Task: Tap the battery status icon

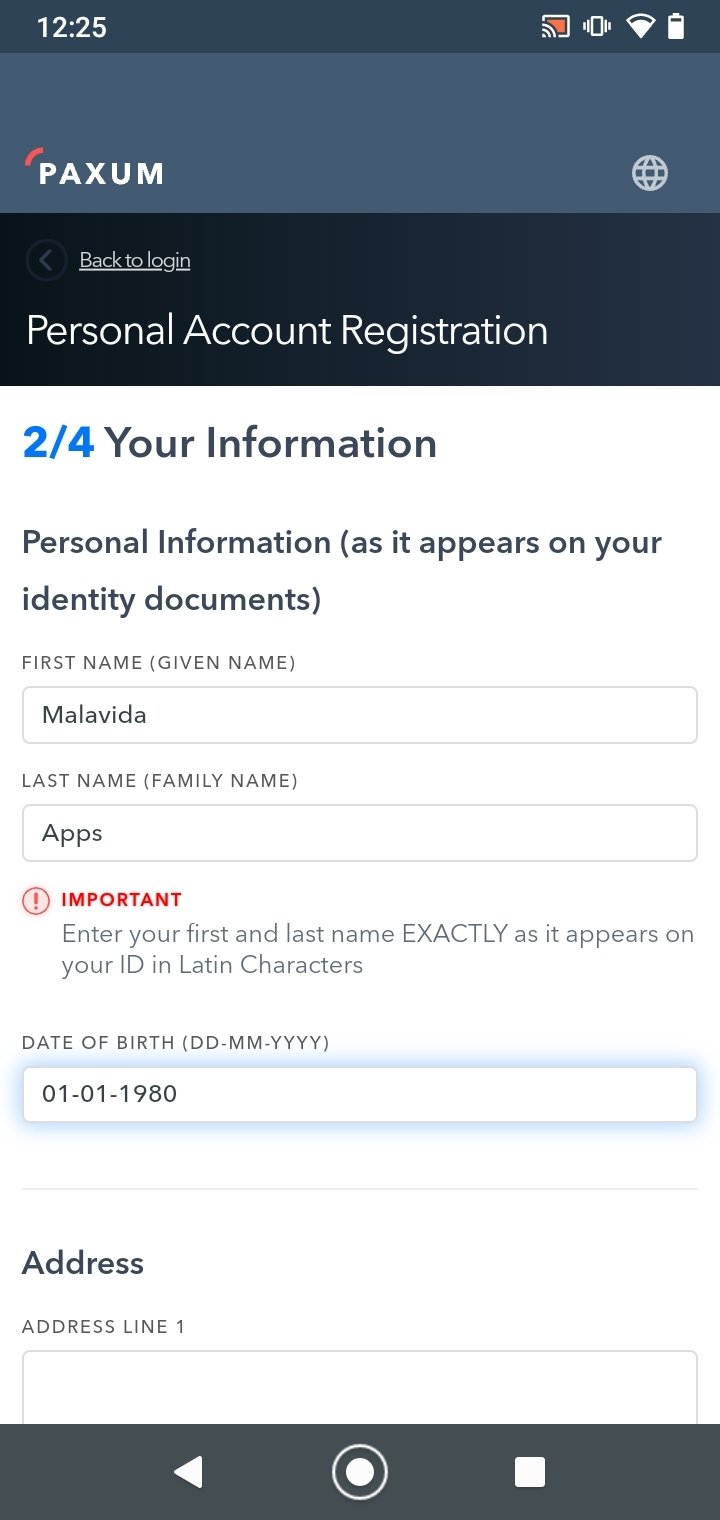Action: (676, 27)
